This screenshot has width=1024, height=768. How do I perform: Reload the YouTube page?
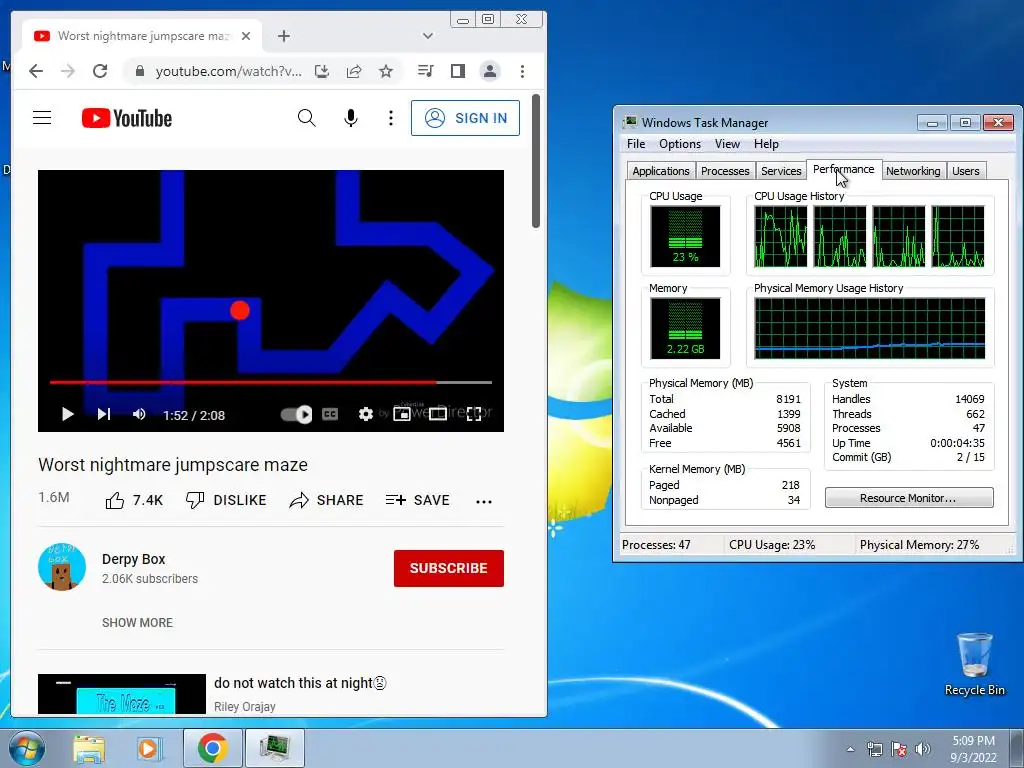100,71
